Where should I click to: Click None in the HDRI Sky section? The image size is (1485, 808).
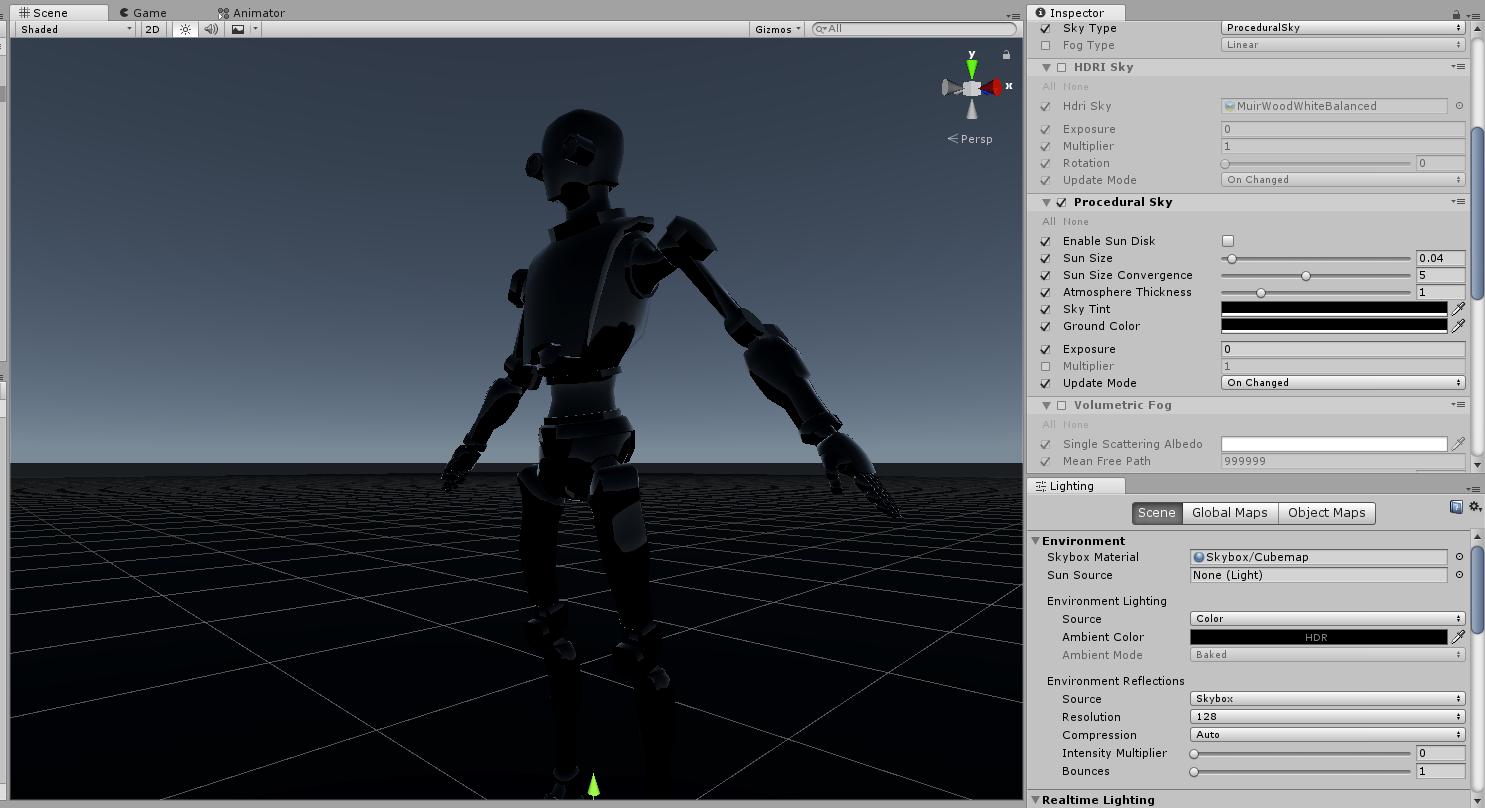pos(1074,86)
